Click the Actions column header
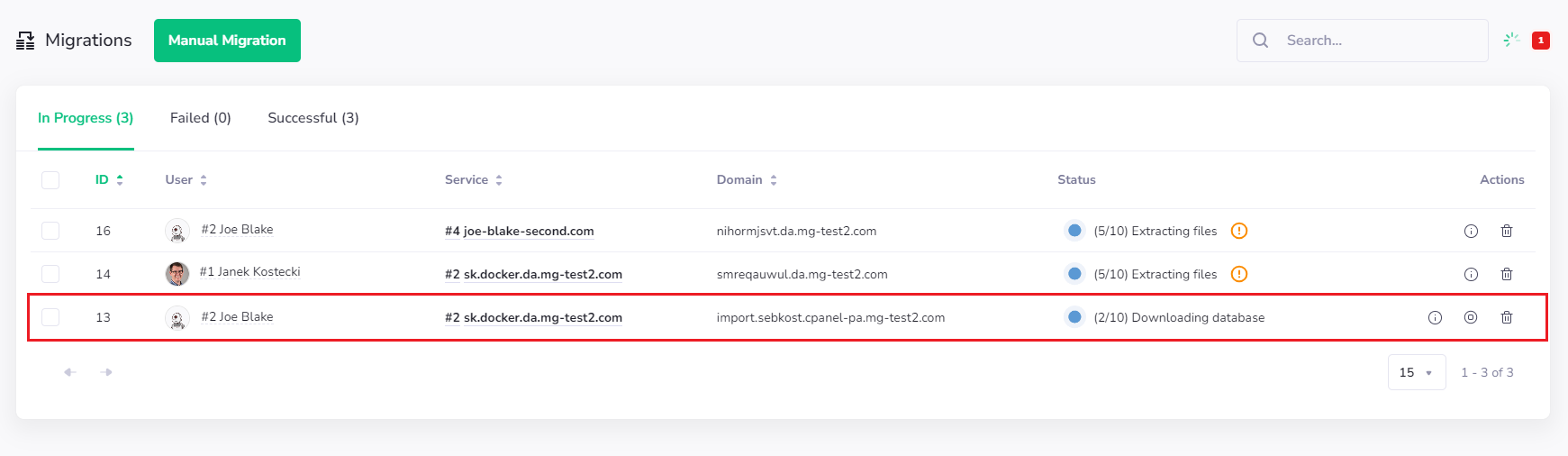The width and height of the screenshot is (1568, 456). coord(1502,179)
